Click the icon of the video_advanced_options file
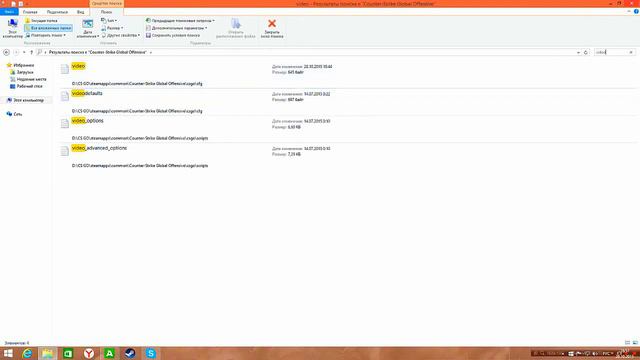Screen dimensions: 640x360 click(64, 151)
